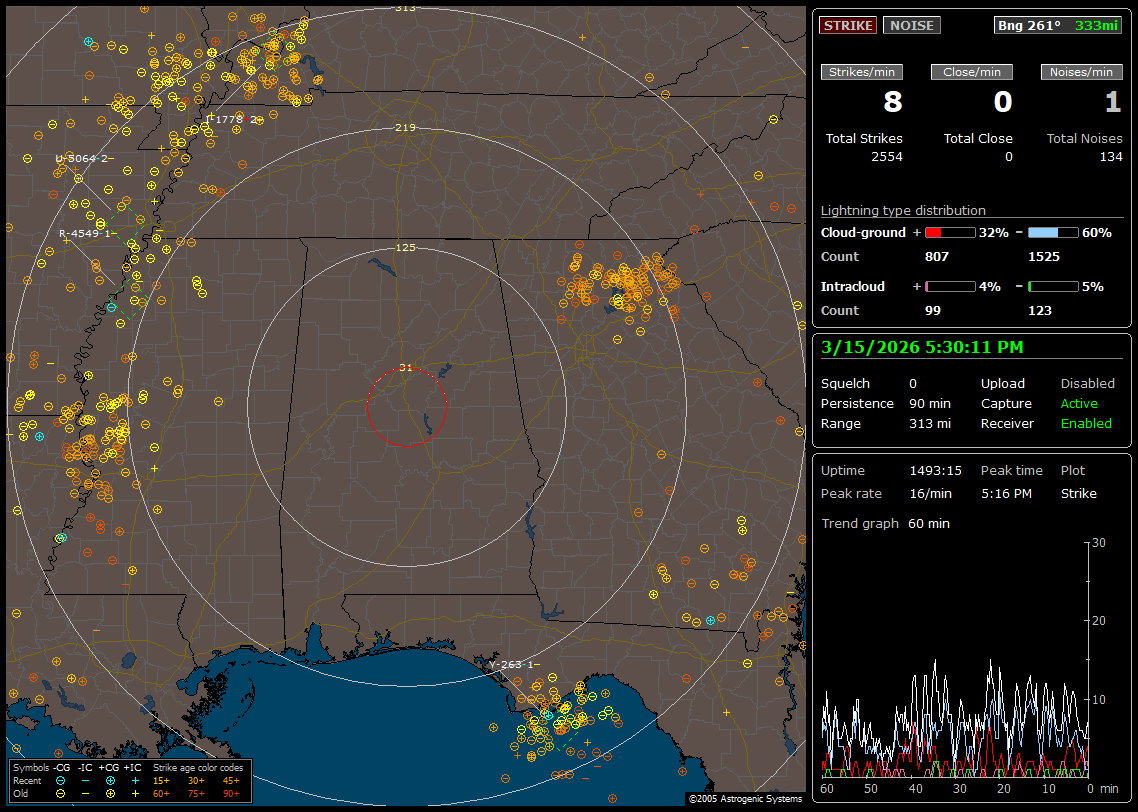
Task: Click the cyan Recent -CG legend symbol
Action: click(60, 780)
